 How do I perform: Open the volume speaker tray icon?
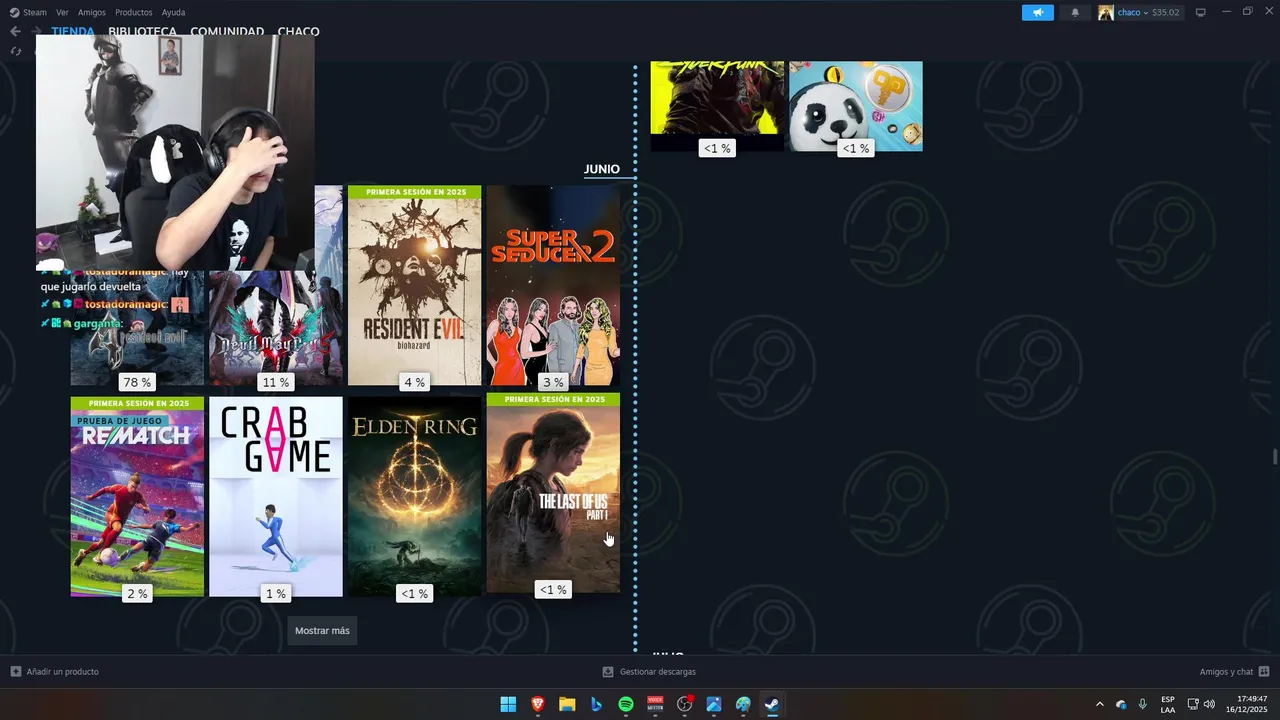point(1210,704)
